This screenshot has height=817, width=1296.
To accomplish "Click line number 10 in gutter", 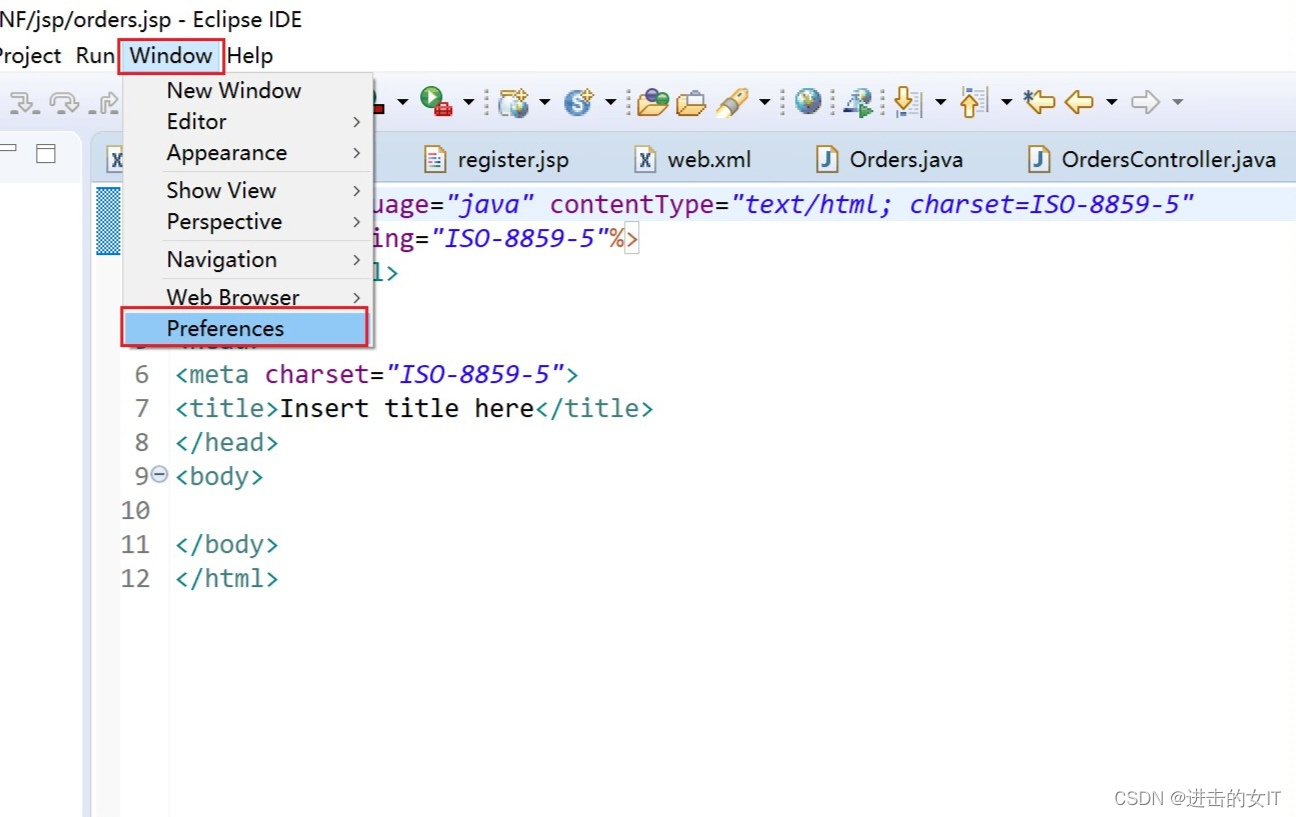I will point(135,510).
